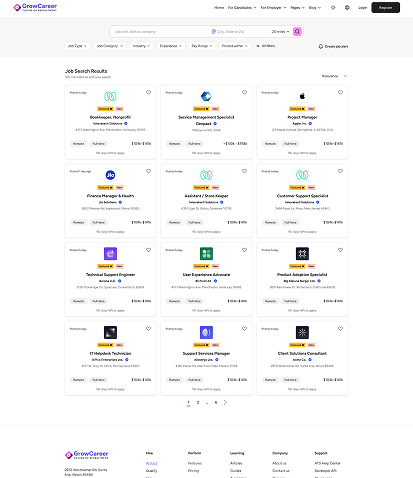This screenshot has width=413, height=478.
Task: Open the Posted within filter dropdown
Action: (x=235, y=46)
